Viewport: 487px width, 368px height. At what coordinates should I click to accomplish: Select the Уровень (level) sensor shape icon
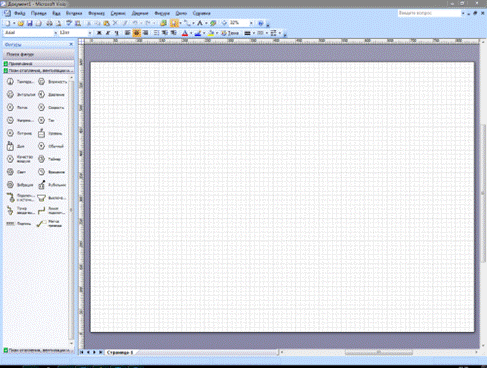click(x=41, y=133)
